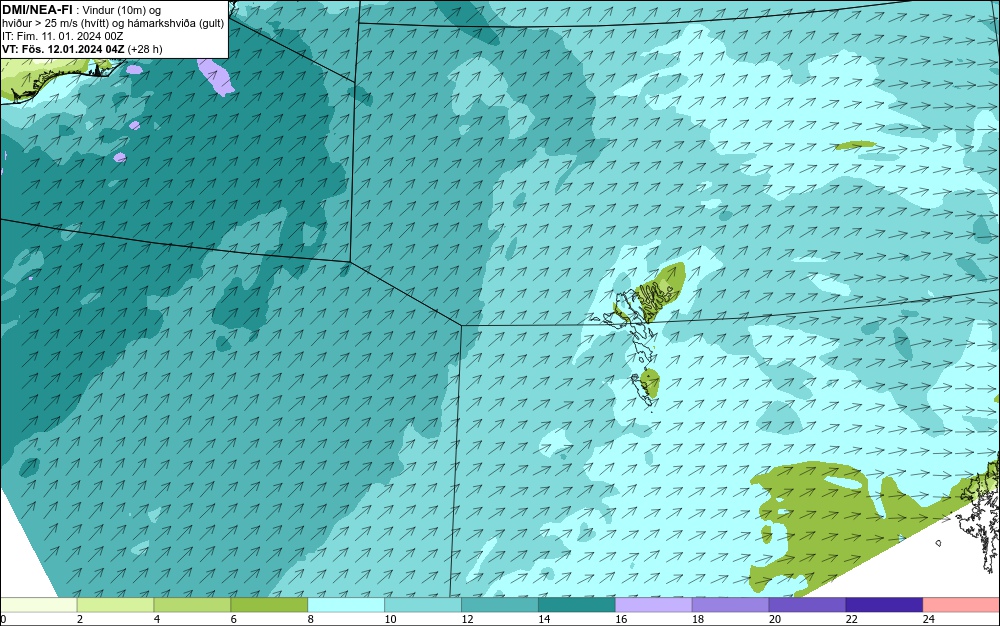Click the 4–6 m/s green legend swatch

(192, 604)
